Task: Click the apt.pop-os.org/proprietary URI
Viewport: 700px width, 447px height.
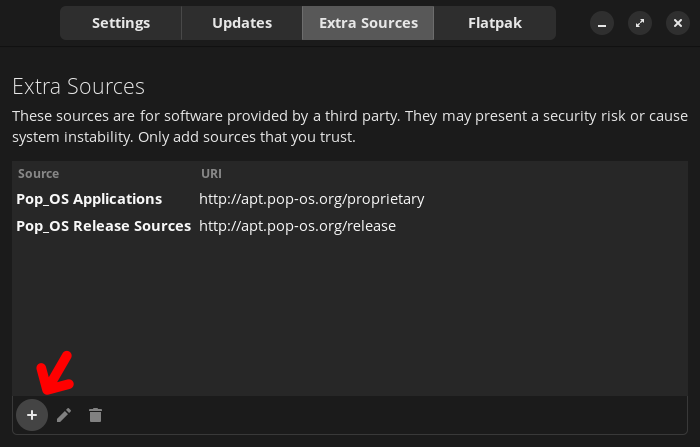Action: (x=312, y=199)
